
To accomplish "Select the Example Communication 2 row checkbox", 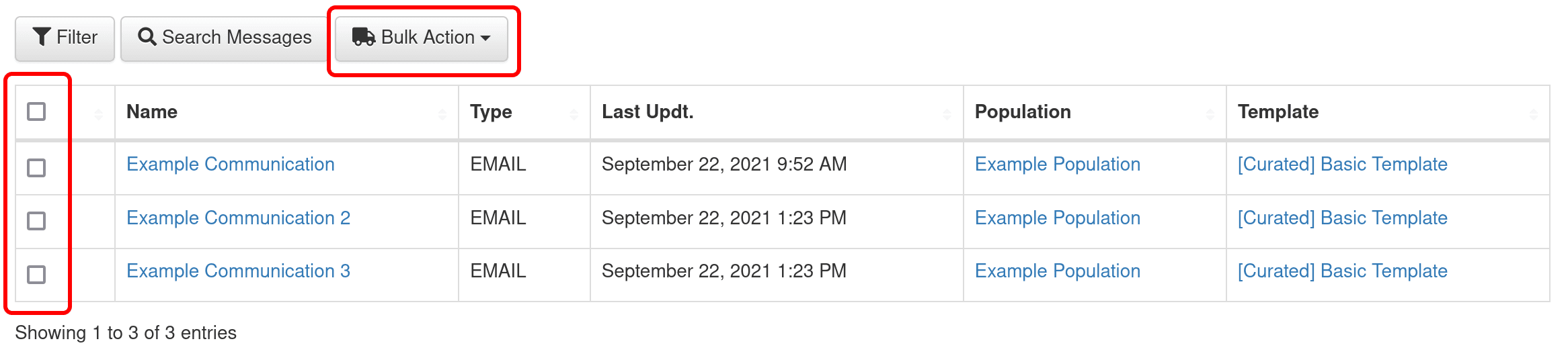I will [x=36, y=220].
